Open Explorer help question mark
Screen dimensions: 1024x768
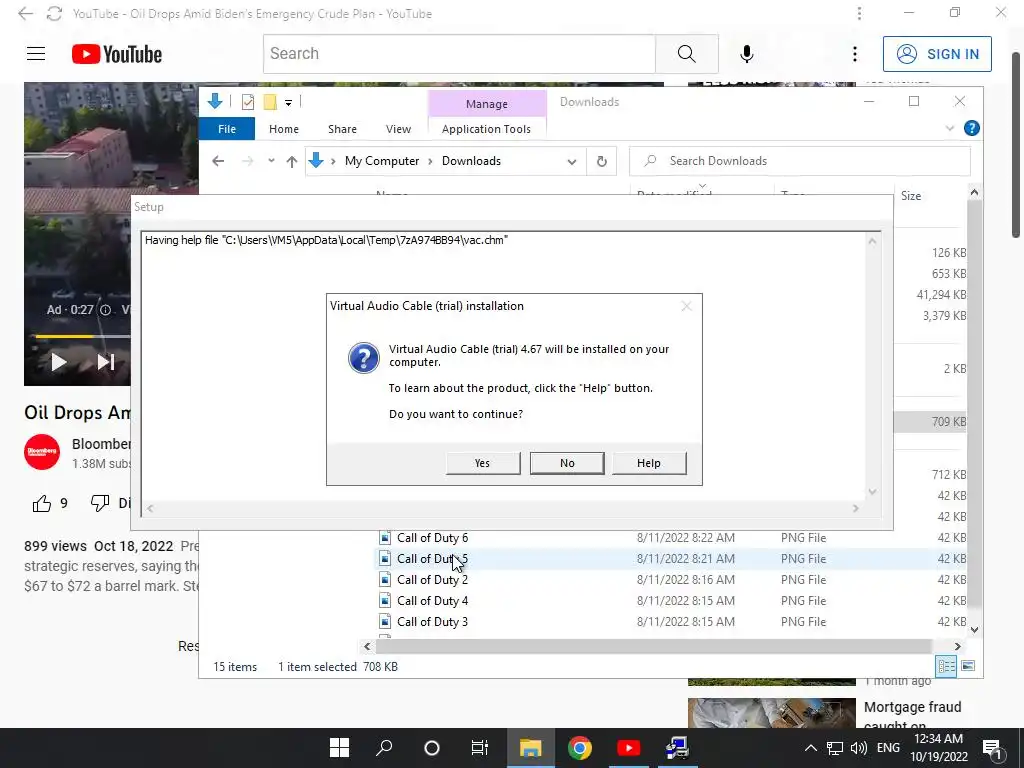click(971, 128)
